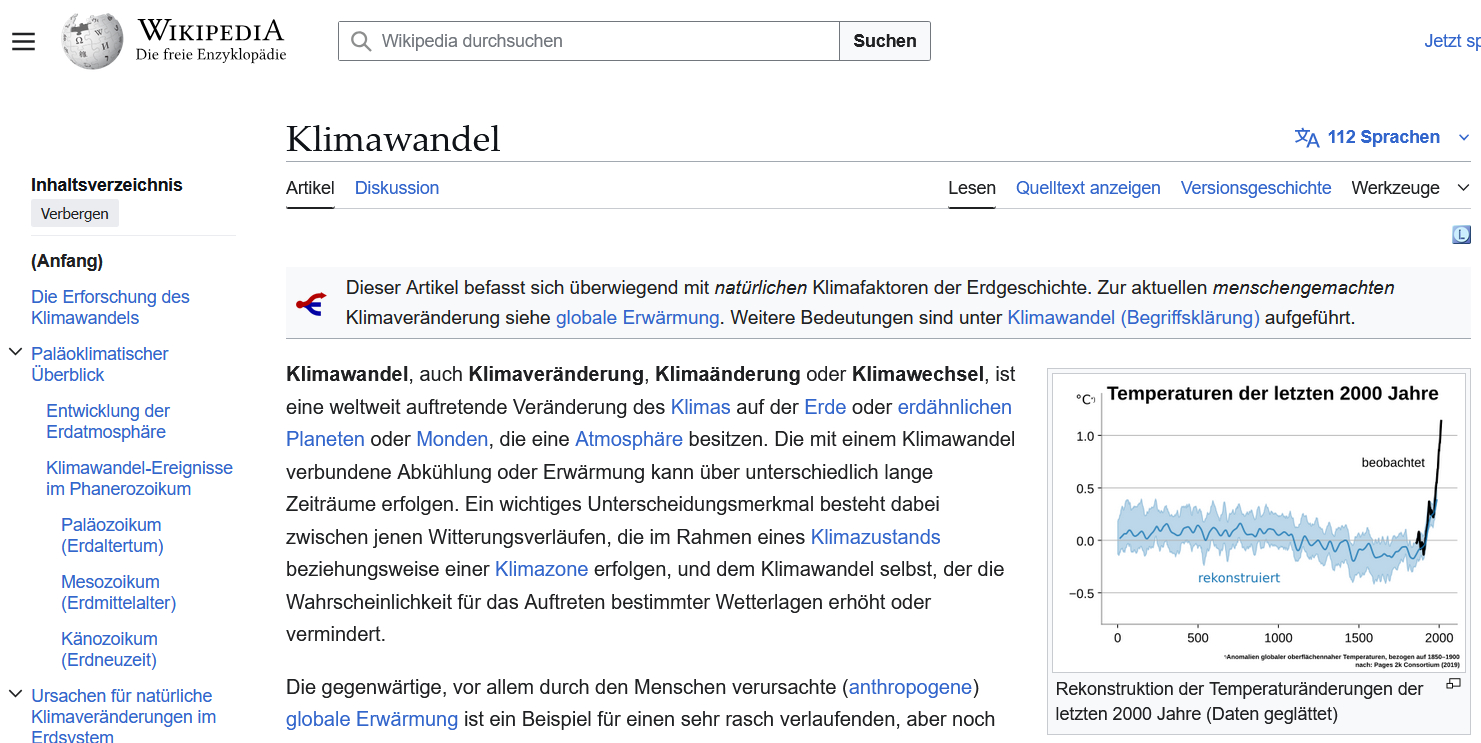Open the 112 Sprachen language dropdown
The width and height of the screenshot is (1481, 743).
[1383, 138]
